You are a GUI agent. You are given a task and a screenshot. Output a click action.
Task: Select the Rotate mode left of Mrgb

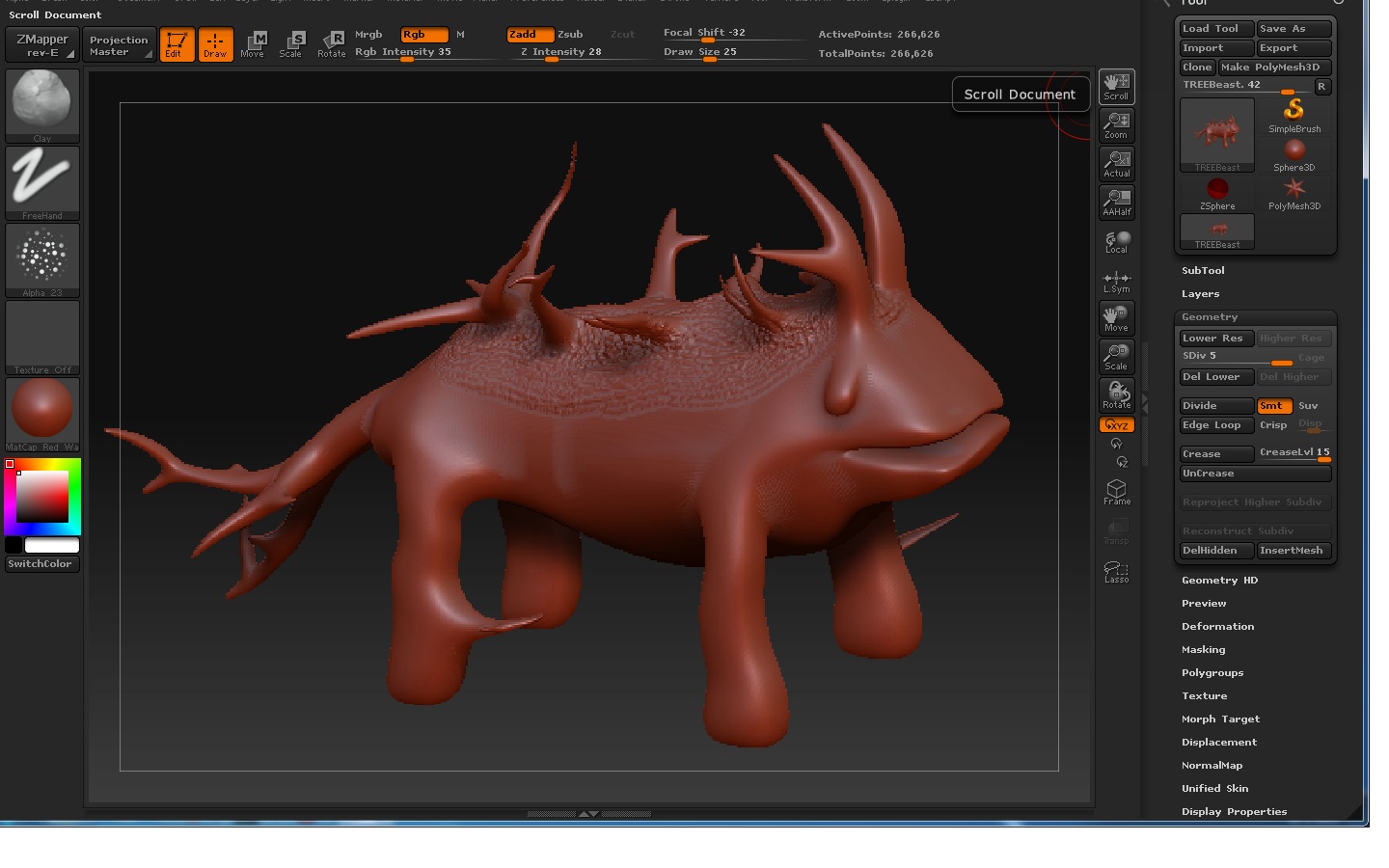click(332, 44)
